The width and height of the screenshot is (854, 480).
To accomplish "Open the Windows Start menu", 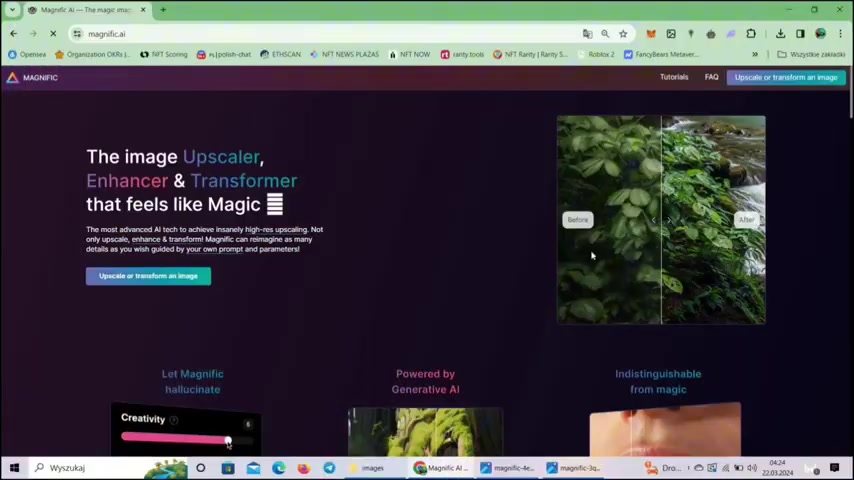I will 15,468.
